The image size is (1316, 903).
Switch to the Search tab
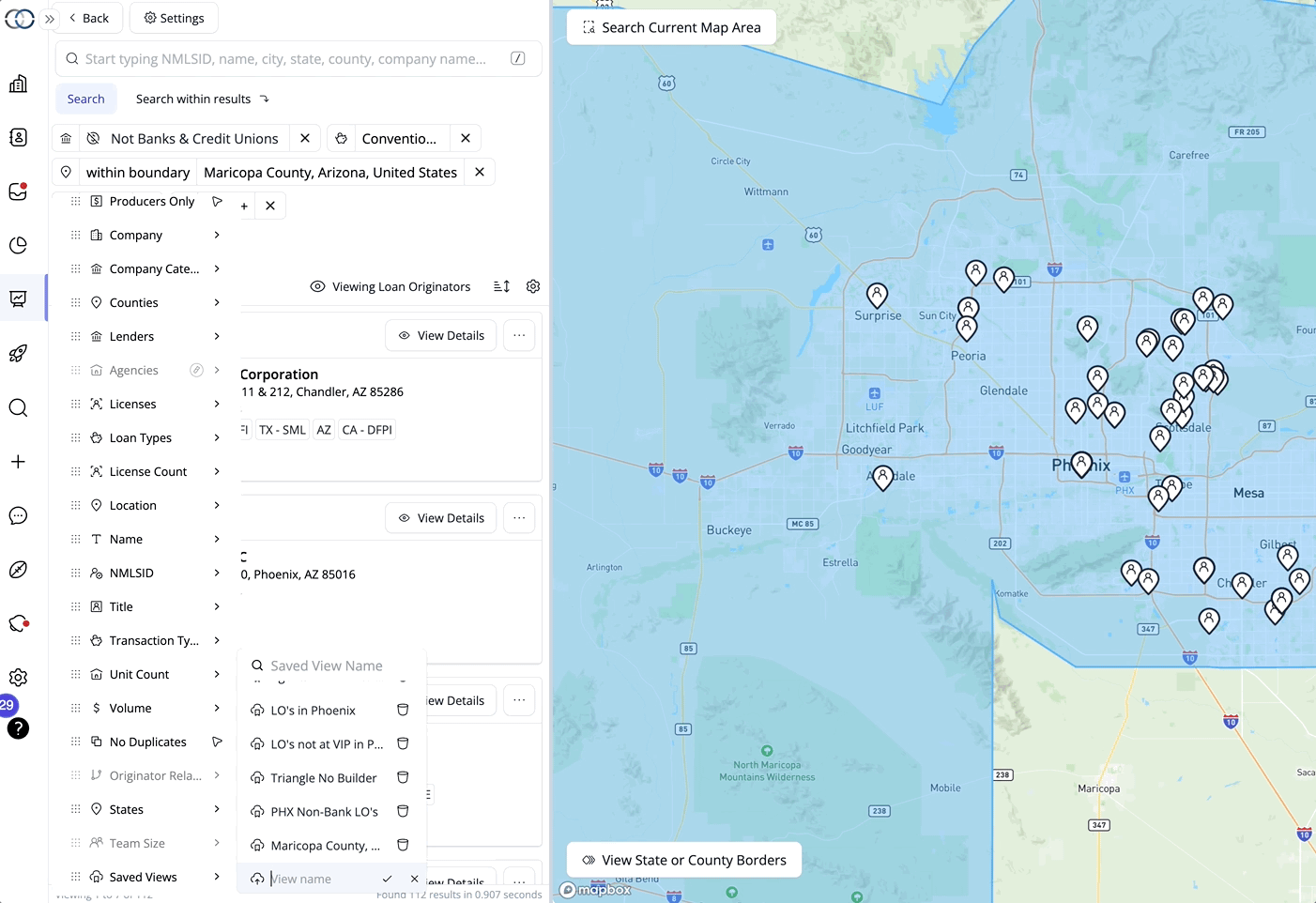(85, 99)
